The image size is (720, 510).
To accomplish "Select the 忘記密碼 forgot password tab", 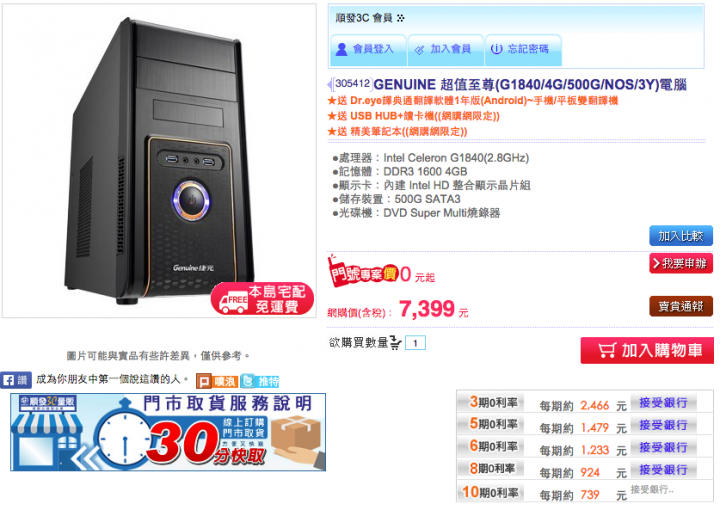I will [523, 49].
